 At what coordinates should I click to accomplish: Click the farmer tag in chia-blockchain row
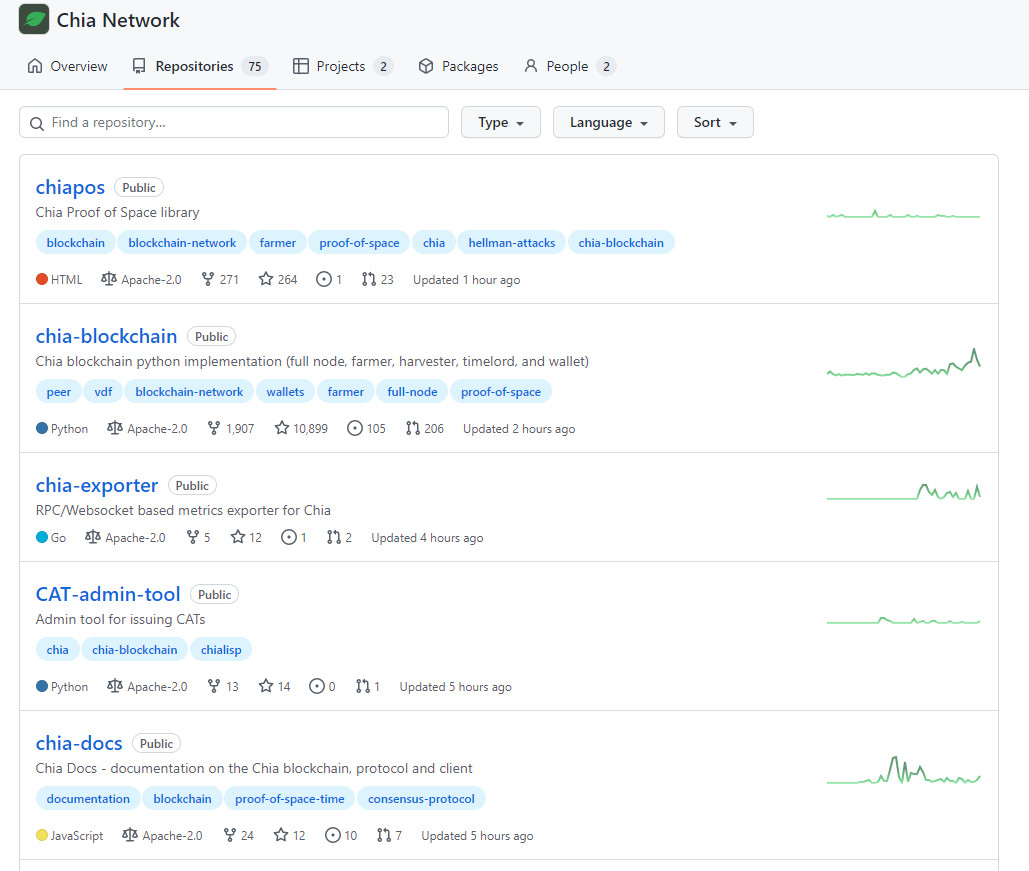point(345,392)
